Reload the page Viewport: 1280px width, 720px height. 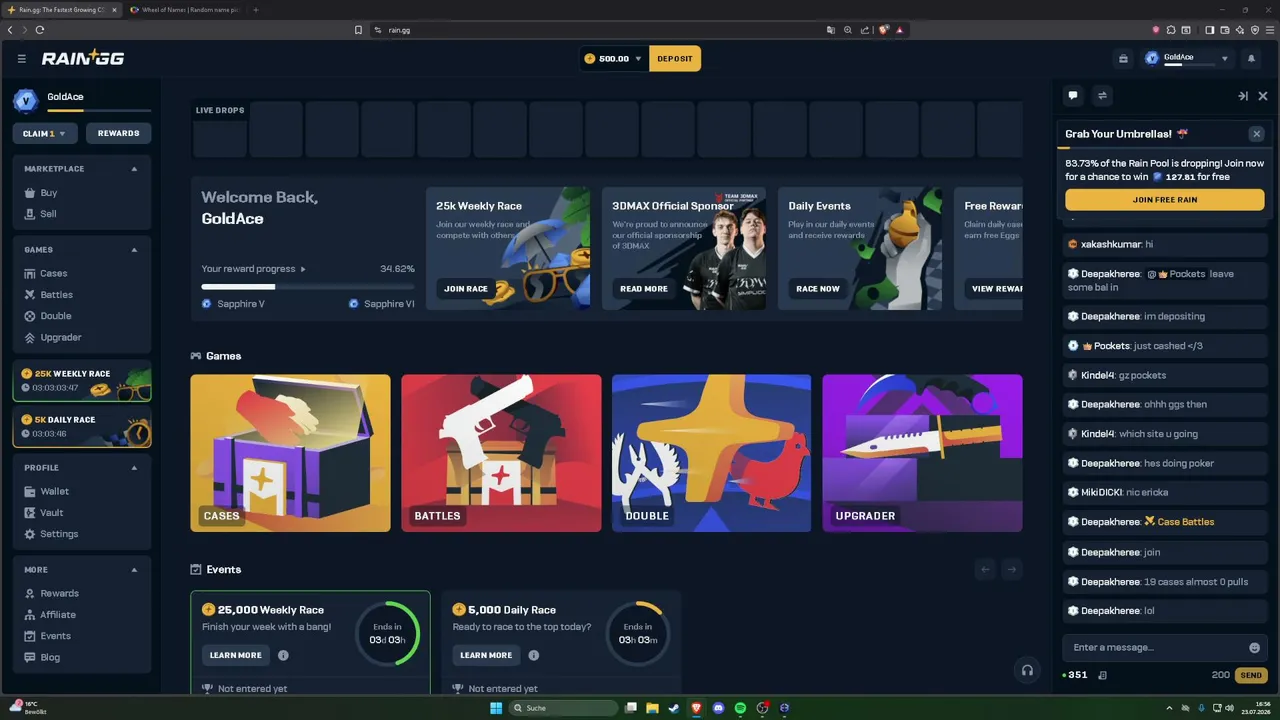pyautogui.click(x=40, y=30)
